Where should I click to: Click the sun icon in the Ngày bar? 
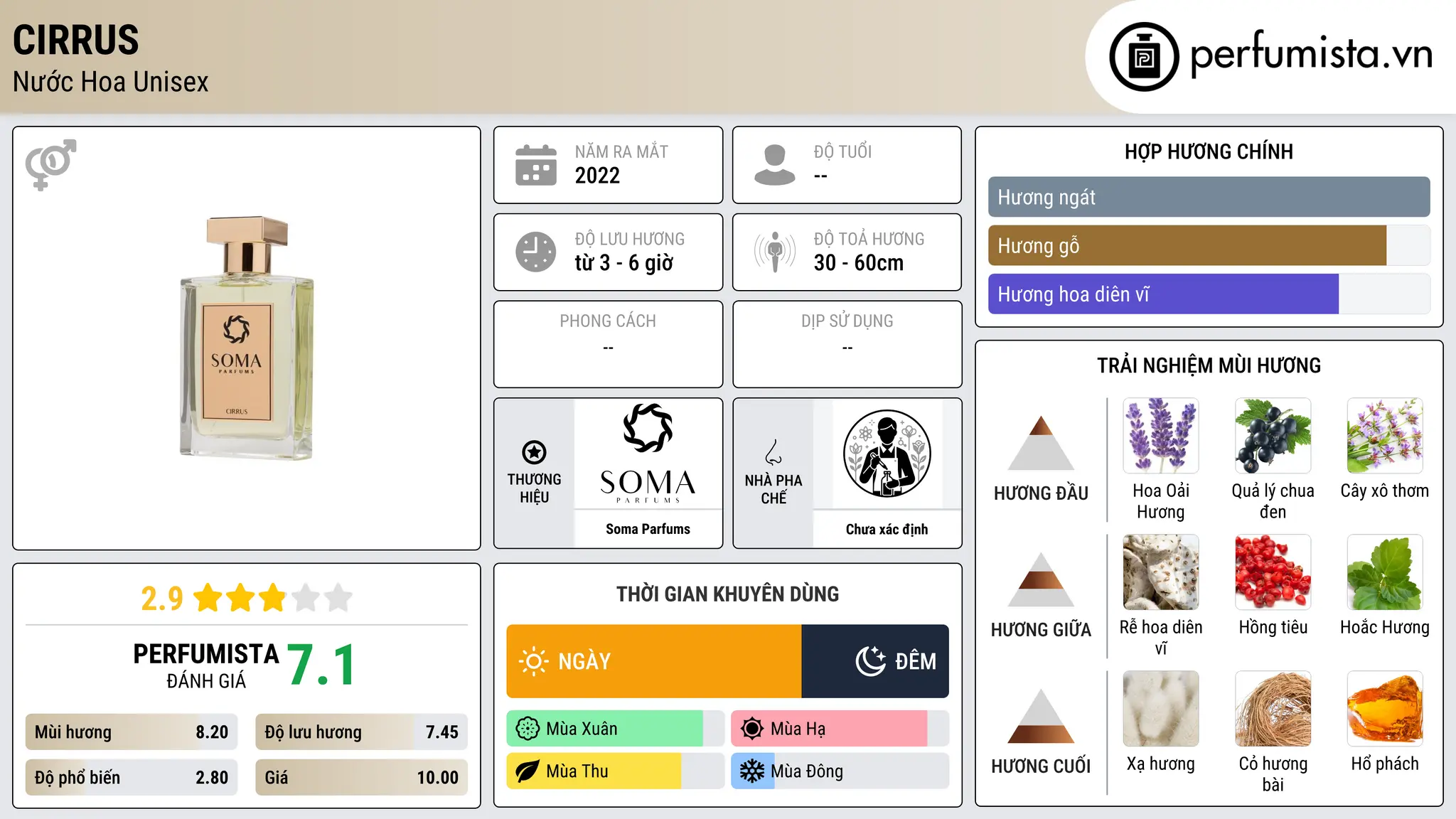533,661
